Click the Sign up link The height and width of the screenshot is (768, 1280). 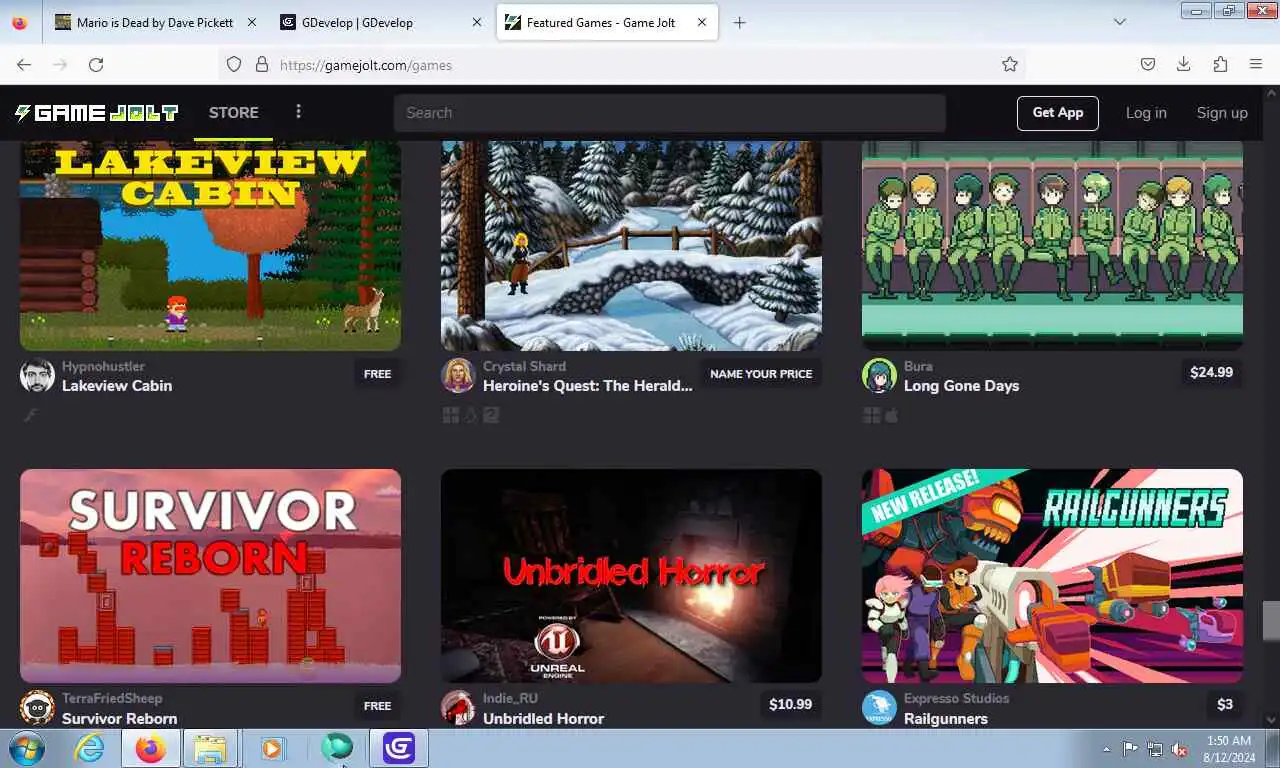pos(1222,113)
